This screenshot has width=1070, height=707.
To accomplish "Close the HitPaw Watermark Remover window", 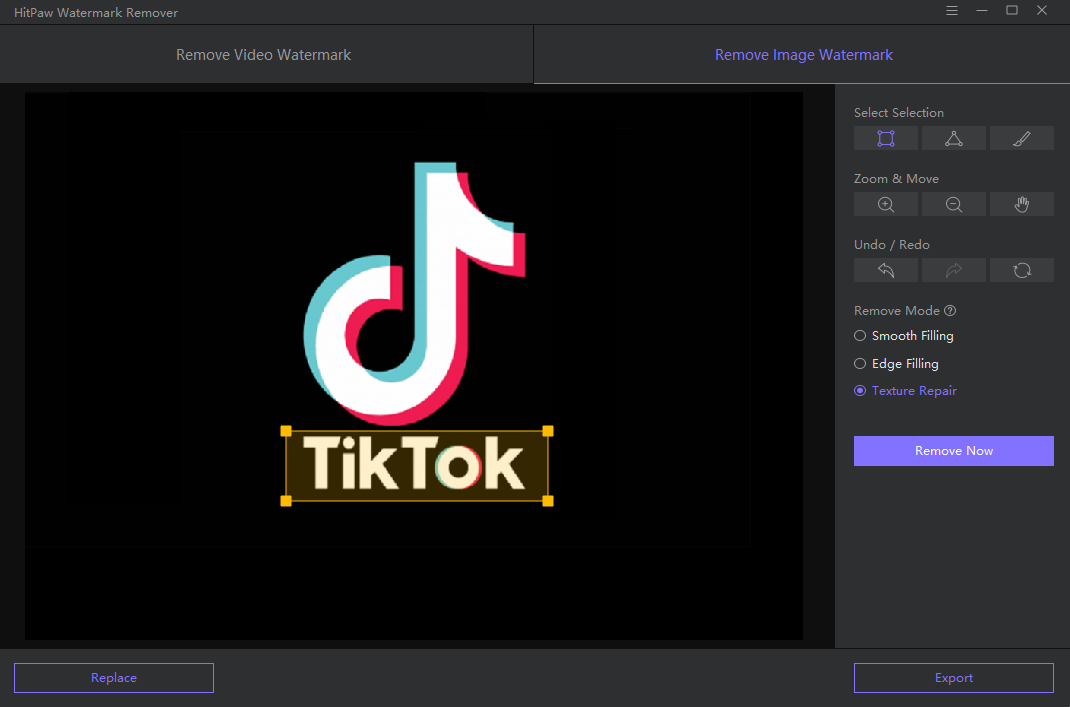I will [1042, 10].
